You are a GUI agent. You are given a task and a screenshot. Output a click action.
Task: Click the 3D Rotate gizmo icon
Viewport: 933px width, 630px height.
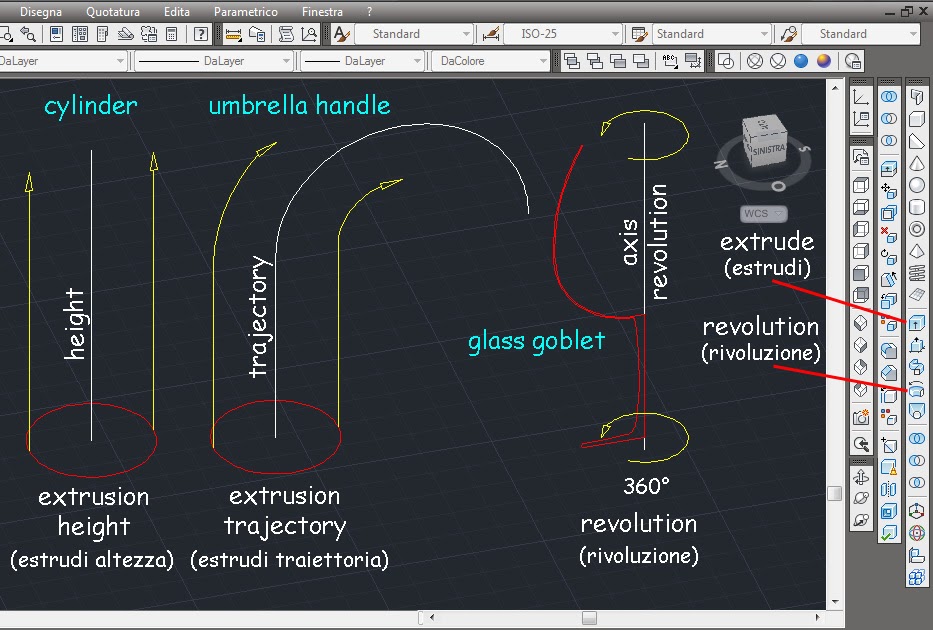(x=916, y=532)
